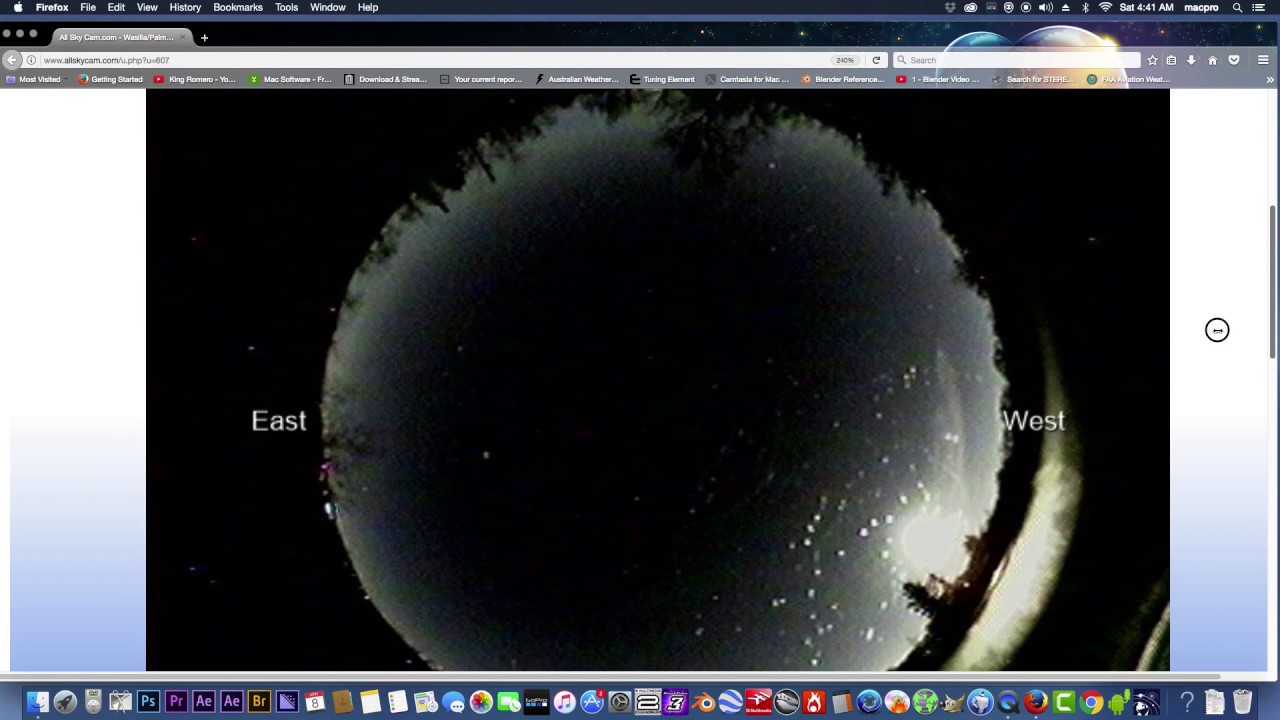Open the Tools menu
Screen dimensions: 1280x720
click(x=286, y=7)
